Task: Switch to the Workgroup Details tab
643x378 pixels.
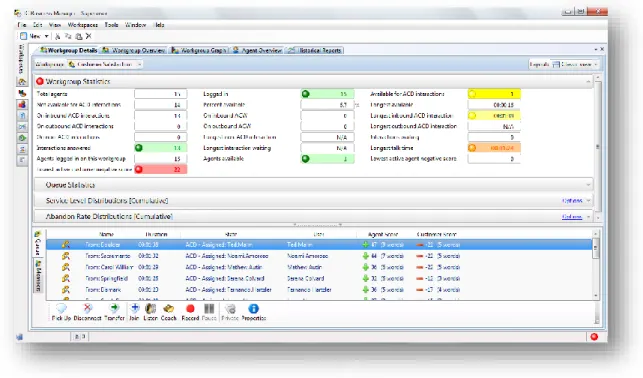Action: pyautogui.click(x=68, y=50)
